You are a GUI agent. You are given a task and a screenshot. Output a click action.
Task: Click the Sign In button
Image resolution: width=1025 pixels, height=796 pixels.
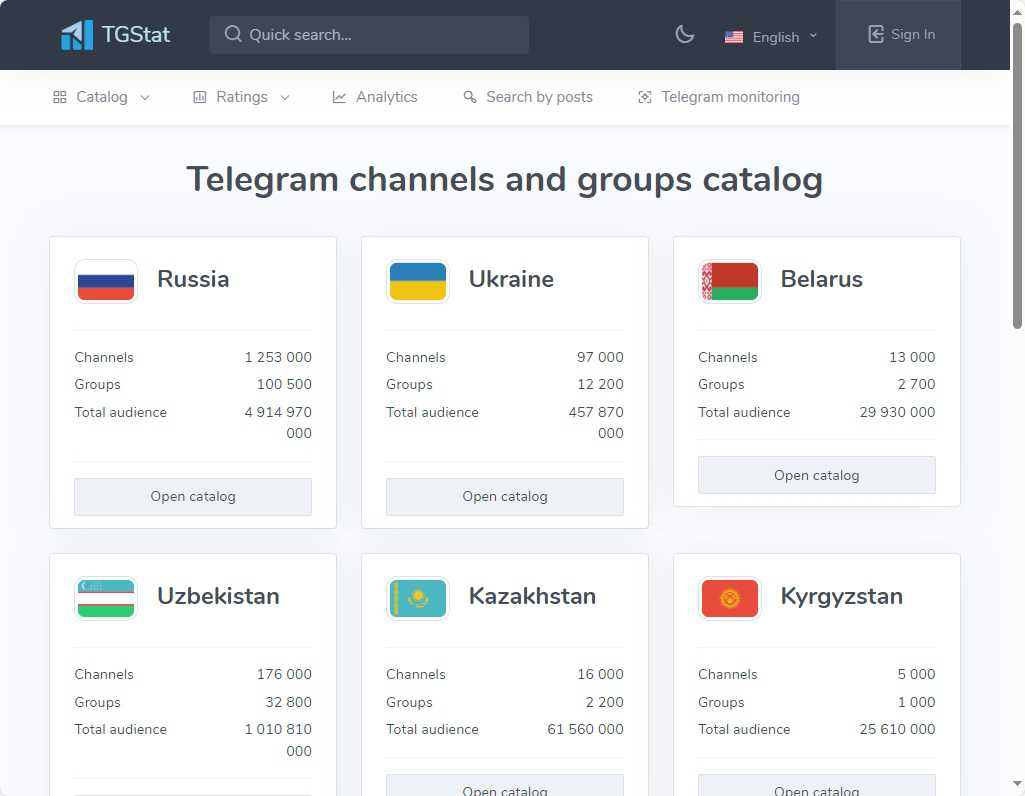(899, 35)
